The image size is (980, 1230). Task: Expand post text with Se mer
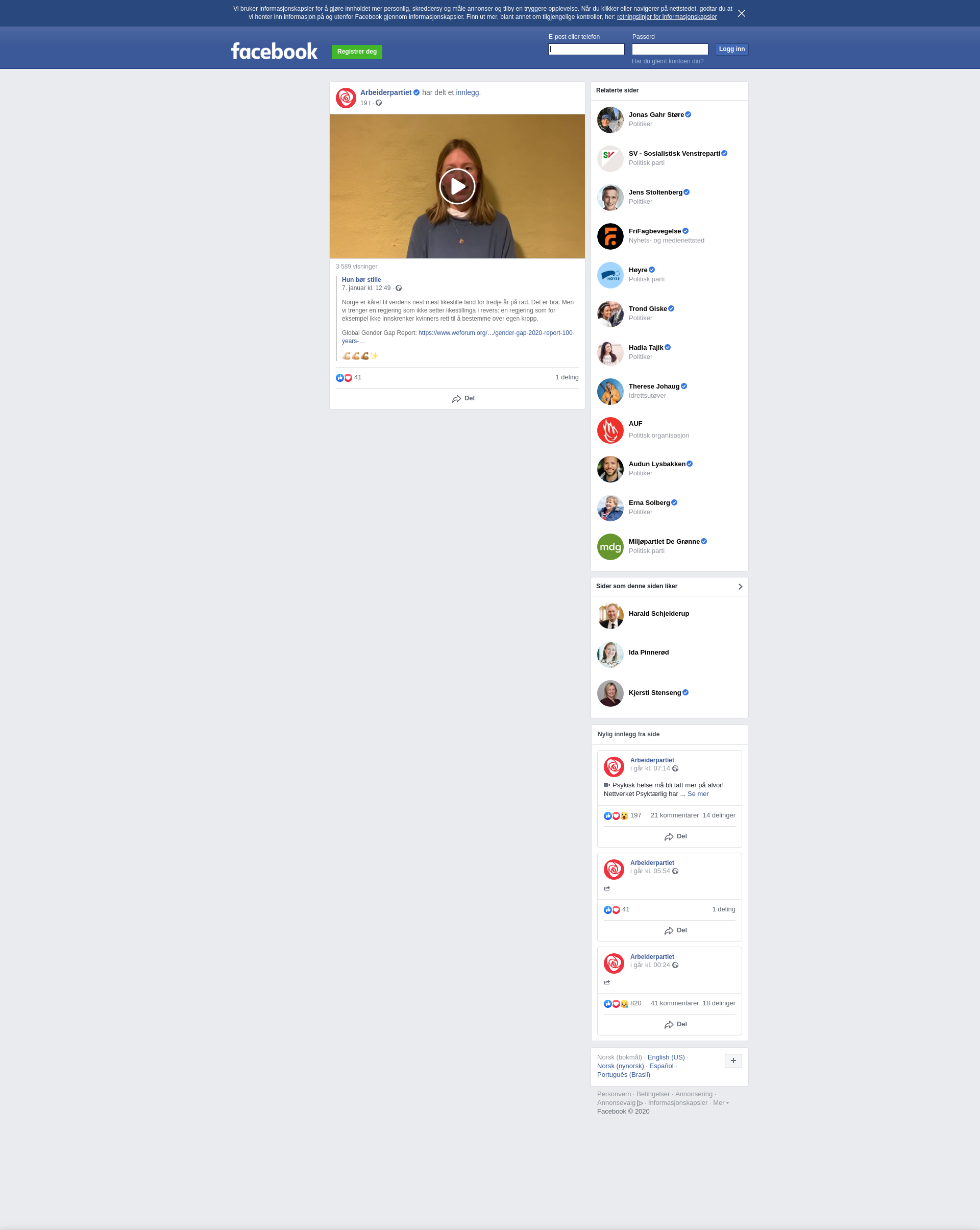(x=698, y=793)
